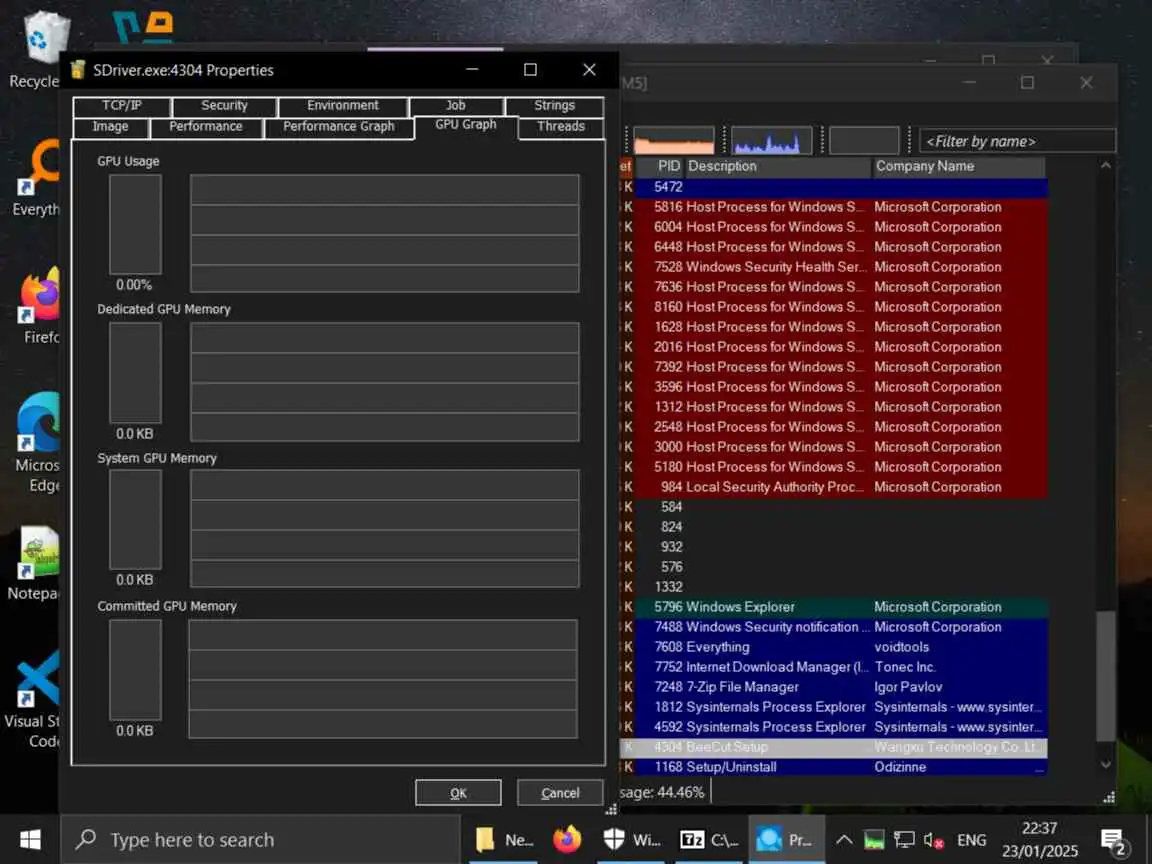The width and height of the screenshot is (1152, 864).
Task: Select the 984 Local Security Authority Process row
Action: 834,487
